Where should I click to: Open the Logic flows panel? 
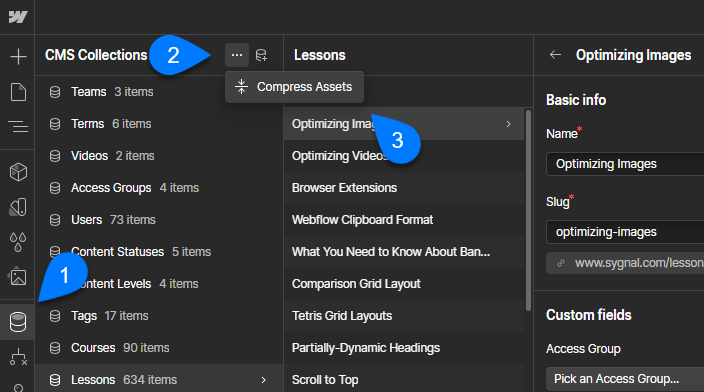[x=18, y=357]
